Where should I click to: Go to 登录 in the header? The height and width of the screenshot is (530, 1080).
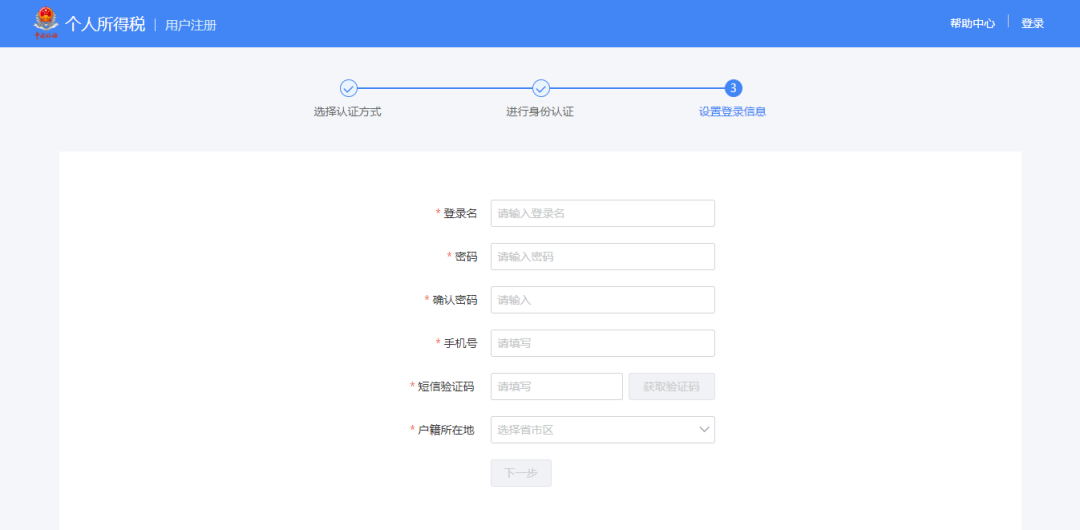[1032, 23]
